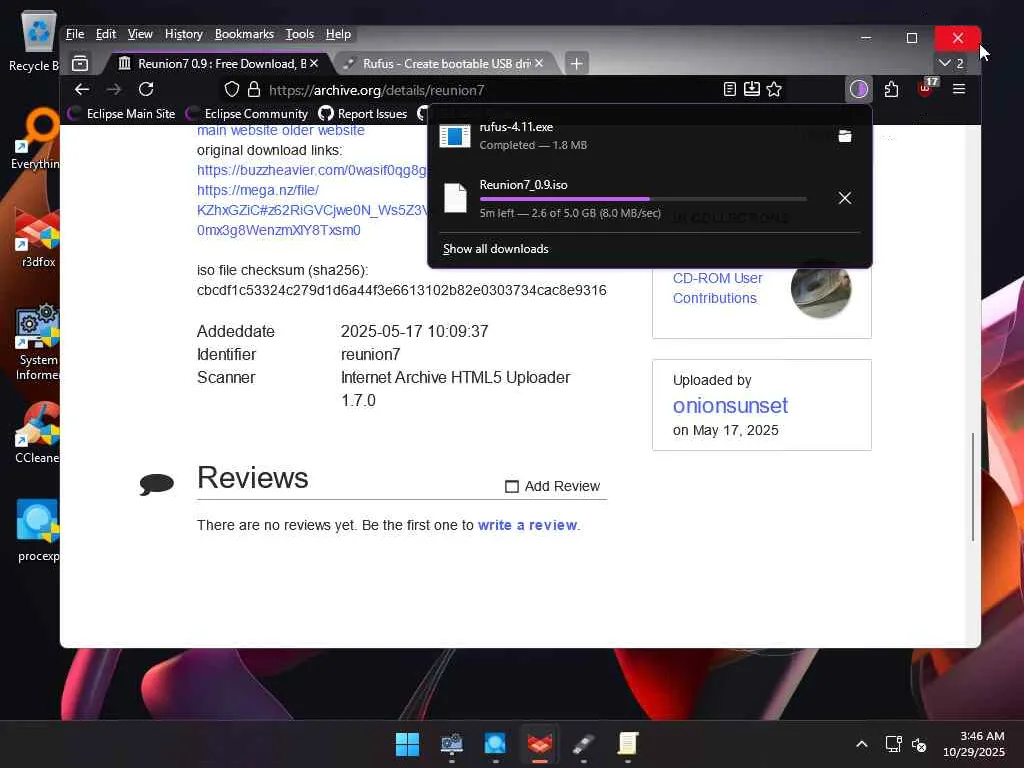Open the CD-ROM User Contributions collection link

pos(718,288)
